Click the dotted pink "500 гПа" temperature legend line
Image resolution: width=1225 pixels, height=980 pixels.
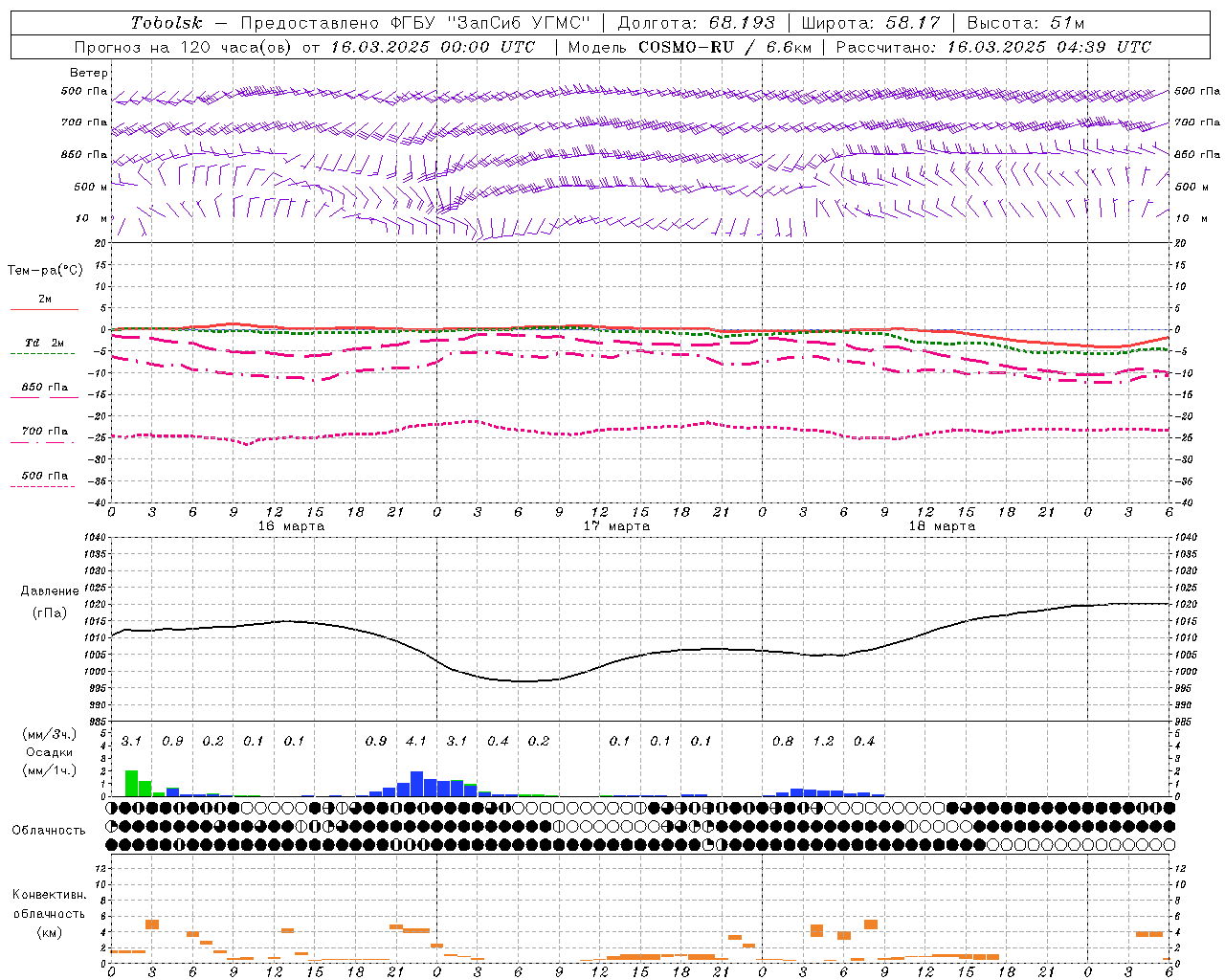pos(42,486)
